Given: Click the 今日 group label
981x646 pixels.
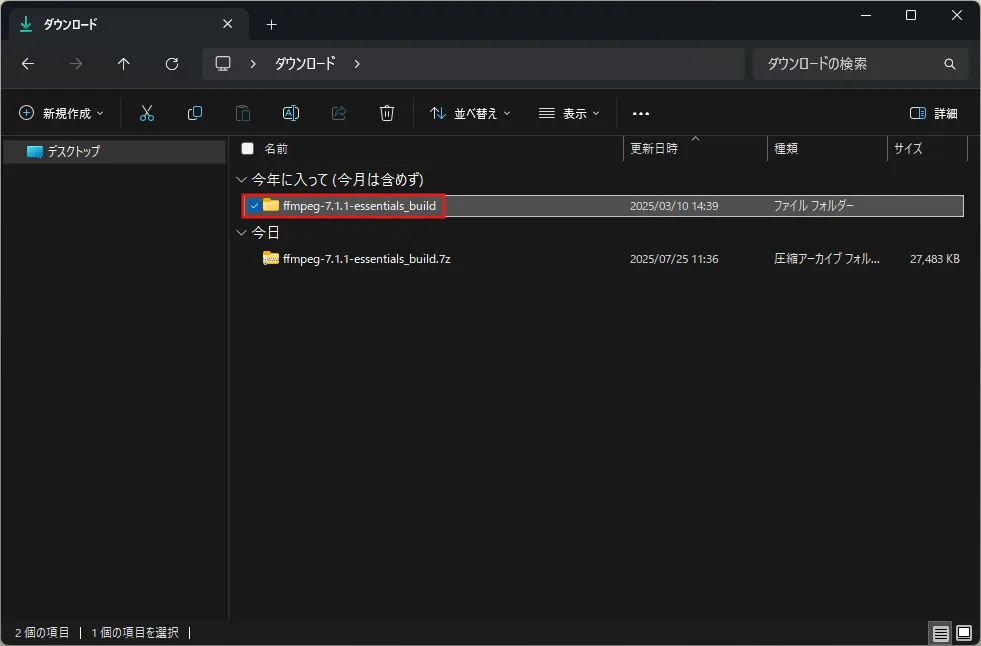Looking at the screenshot, I should pos(265,233).
